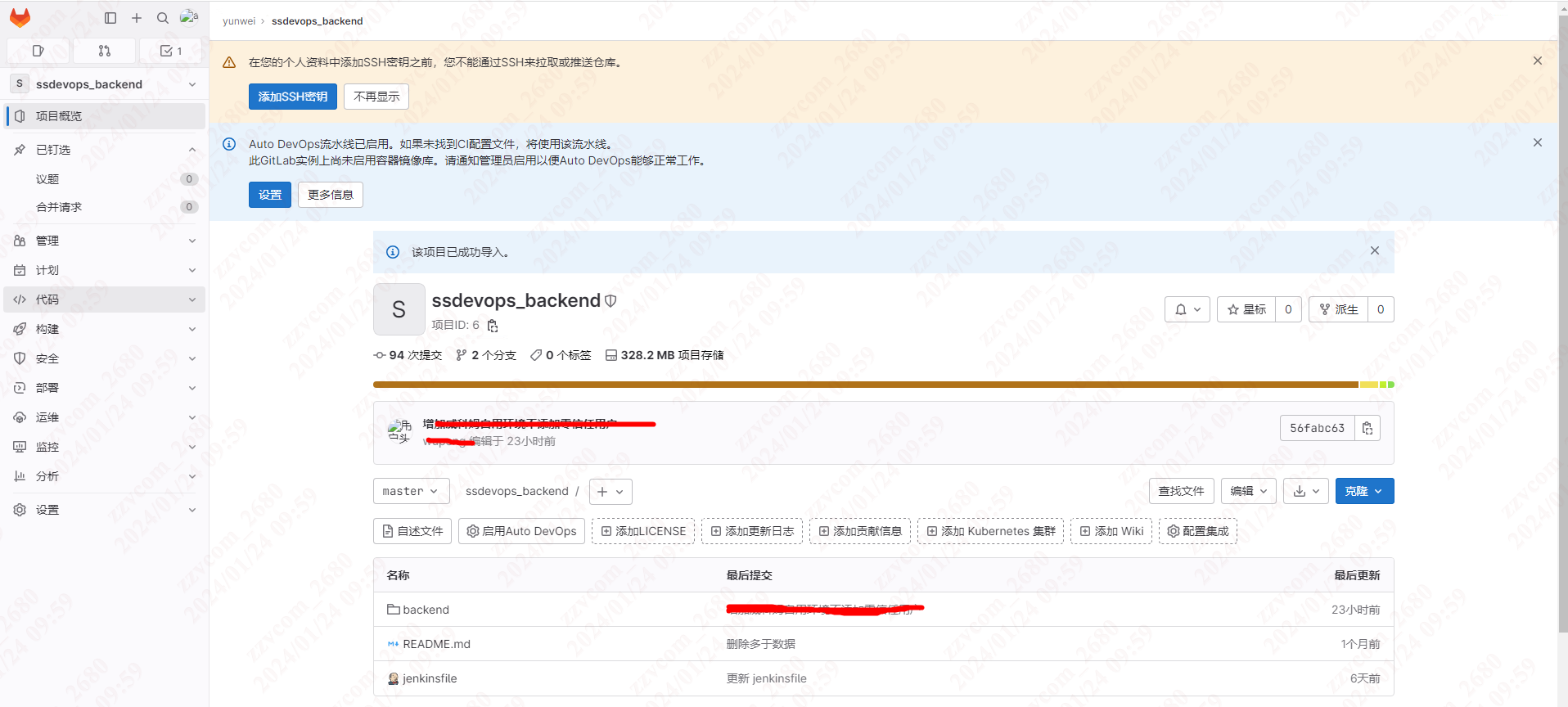Expand the 运维 sidebar section

[105, 417]
